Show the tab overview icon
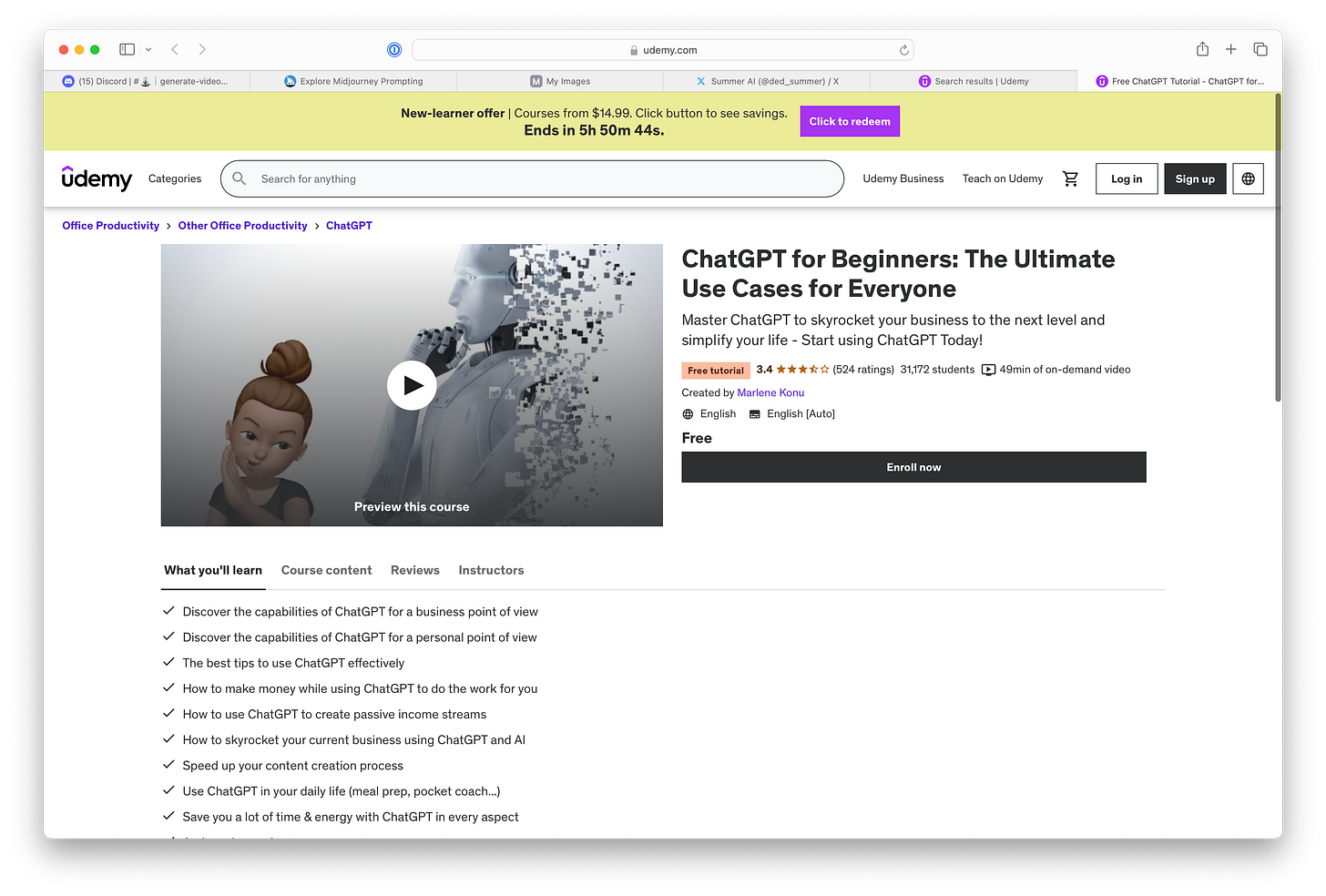Screen dimensions: 1326x896 coord(1260,49)
